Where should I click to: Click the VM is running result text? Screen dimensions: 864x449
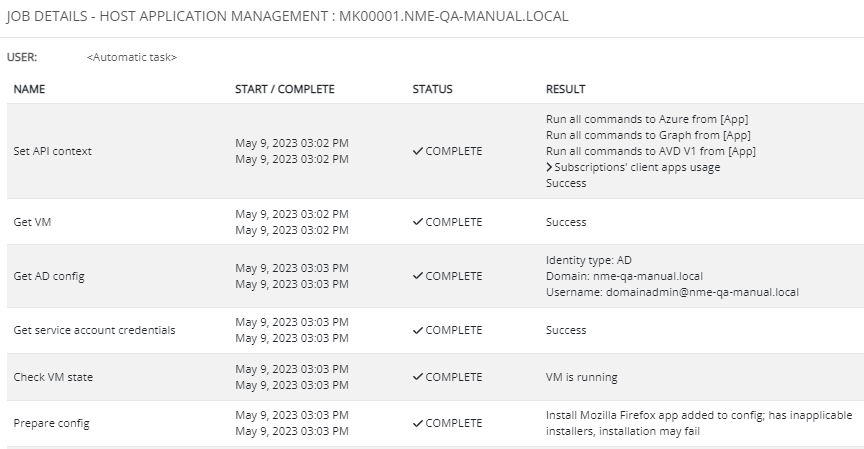[581, 377]
